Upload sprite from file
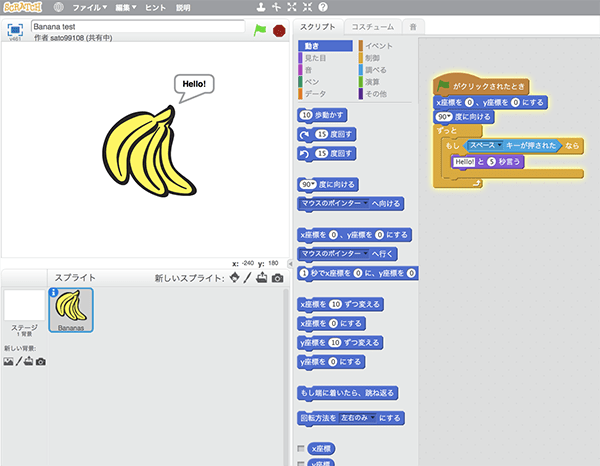600x466 pixels. 262,277
